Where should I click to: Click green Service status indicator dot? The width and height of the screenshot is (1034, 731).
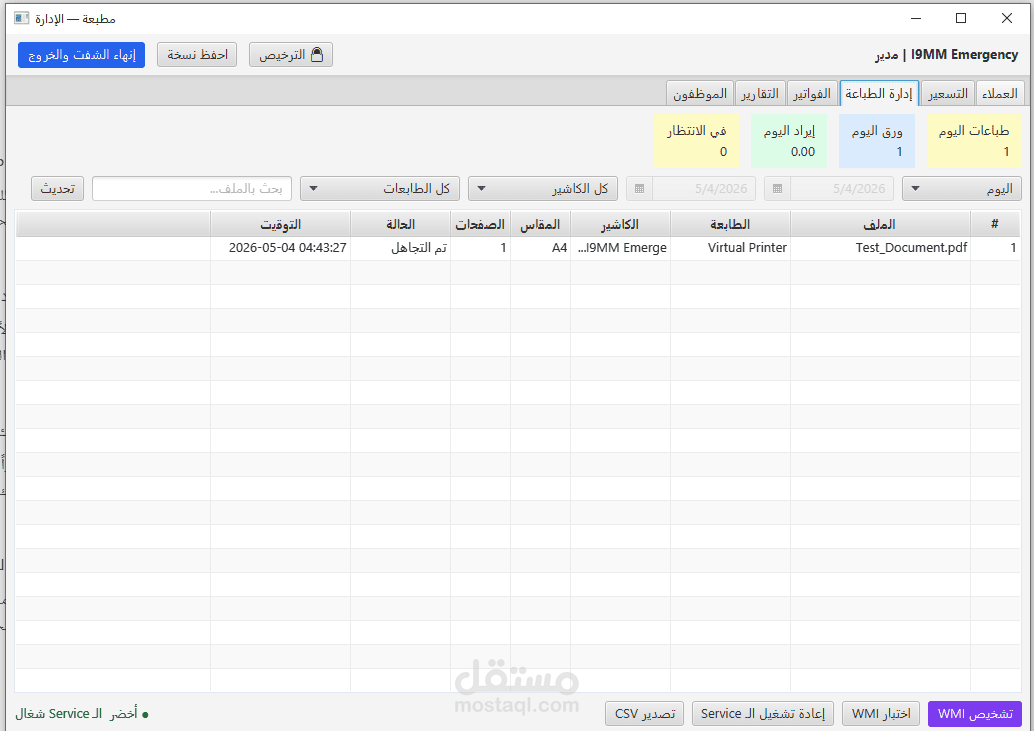[x=145, y=715]
